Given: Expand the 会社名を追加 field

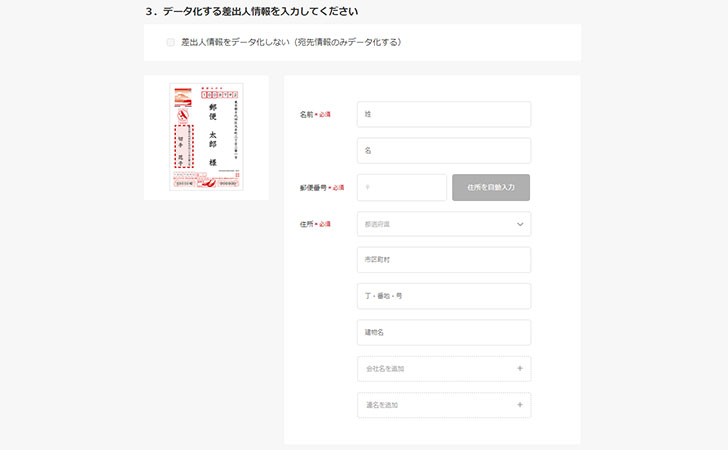Looking at the screenshot, I should (x=444, y=369).
